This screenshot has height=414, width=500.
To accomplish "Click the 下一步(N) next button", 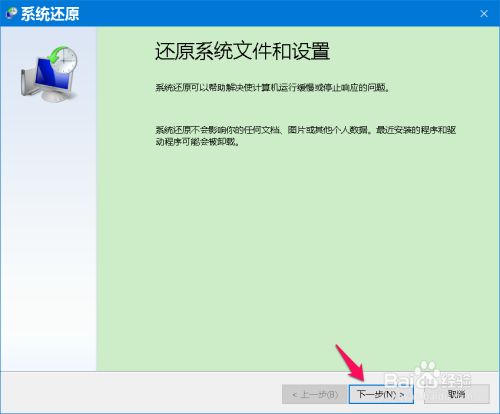I will (381, 394).
